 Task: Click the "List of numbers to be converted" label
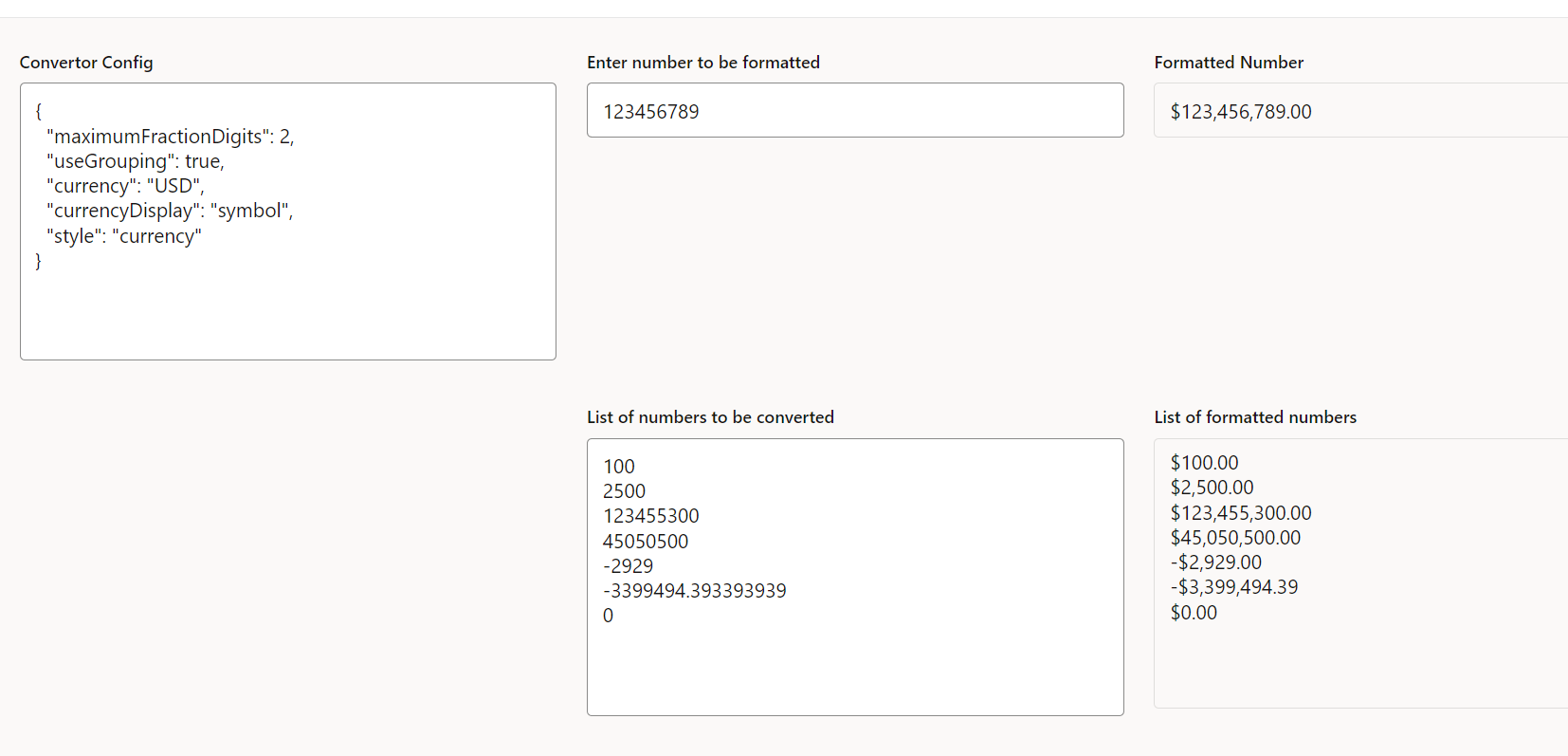coord(711,416)
